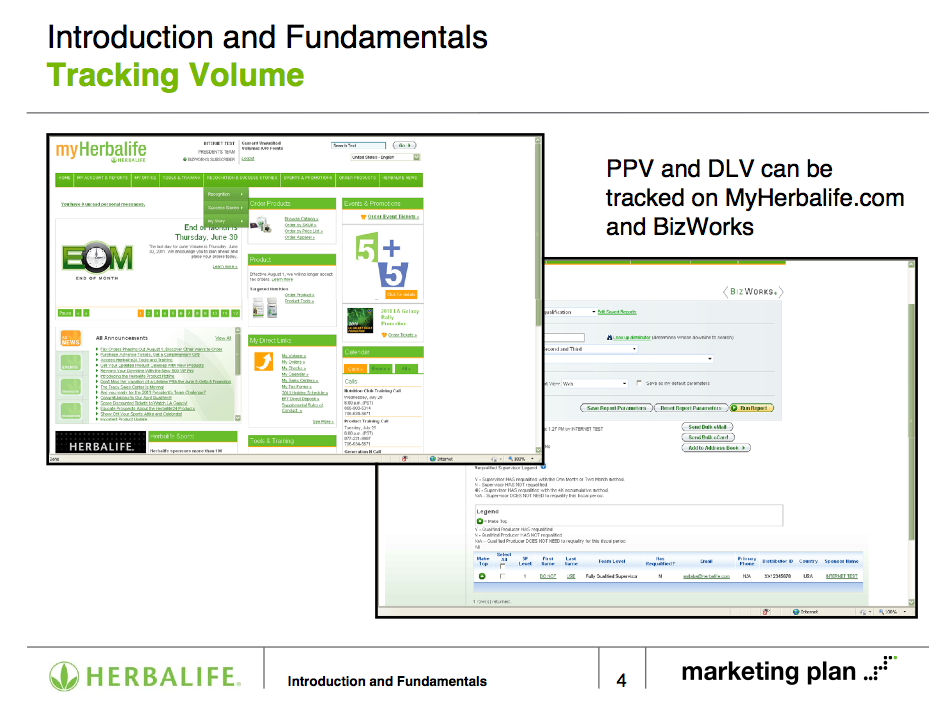The width and height of the screenshot is (949, 708).
Task: Click the Events icon below the News icon
Action: 71,363
